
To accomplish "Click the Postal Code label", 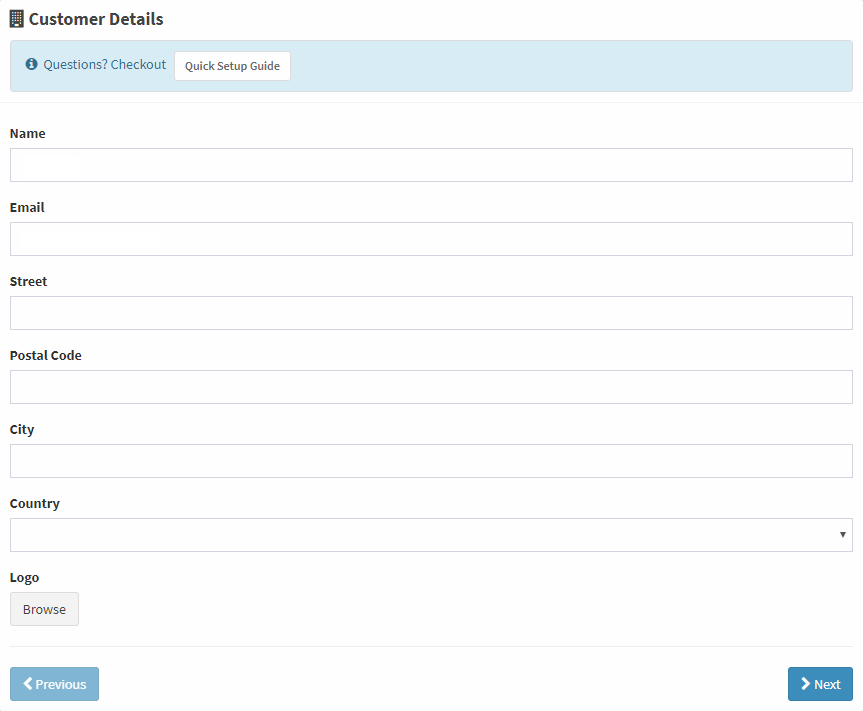I will click(46, 356).
